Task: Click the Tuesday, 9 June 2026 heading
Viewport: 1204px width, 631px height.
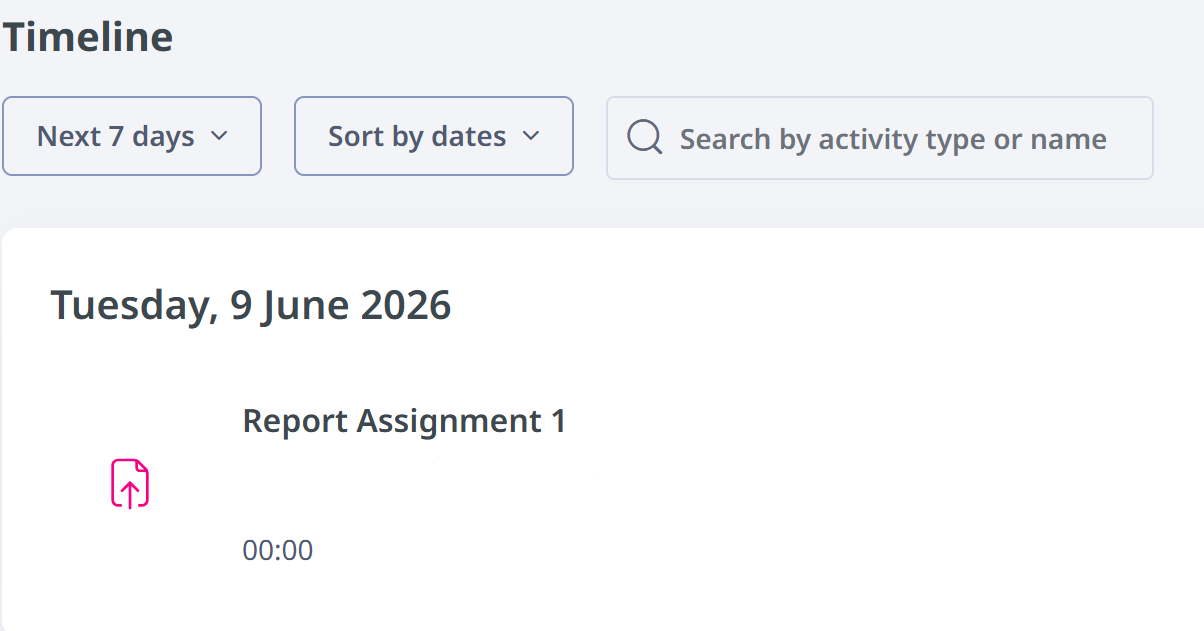Action: [251, 305]
